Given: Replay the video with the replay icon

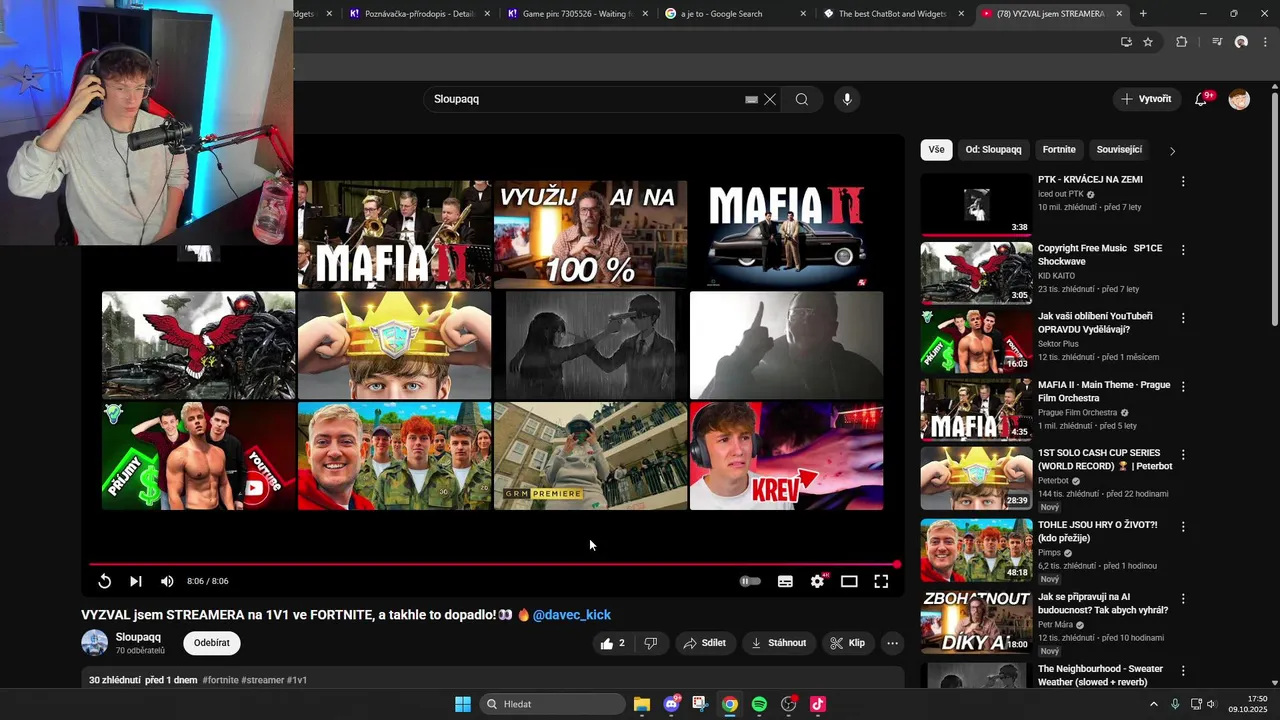Looking at the screenshot, I should pos(104,581).
